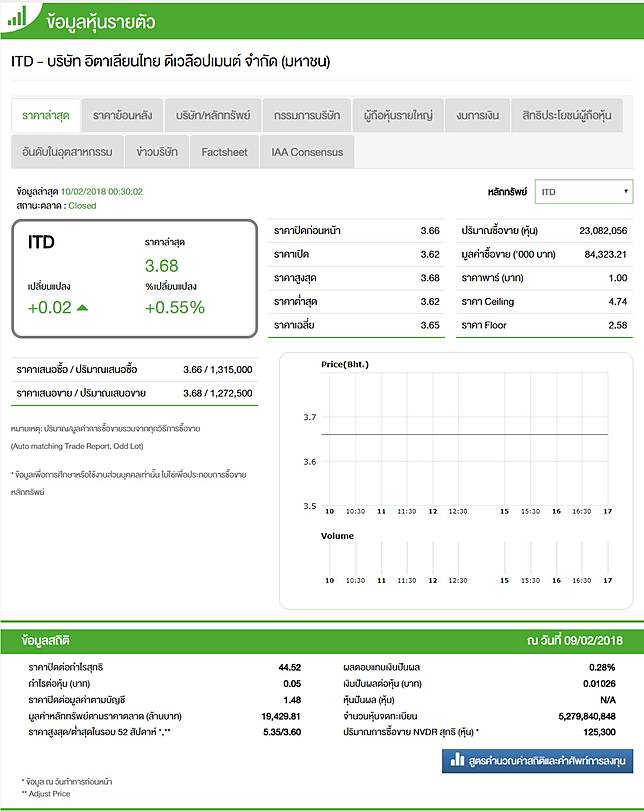The width and height of the screenshot is (644, 811).
Task: Click the dividend per share 0.01026
Action: (599, 684)
